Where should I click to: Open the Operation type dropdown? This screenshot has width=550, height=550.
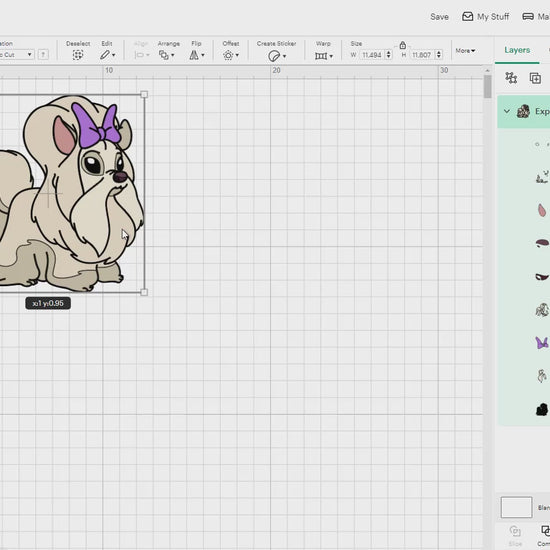(16, 54)
